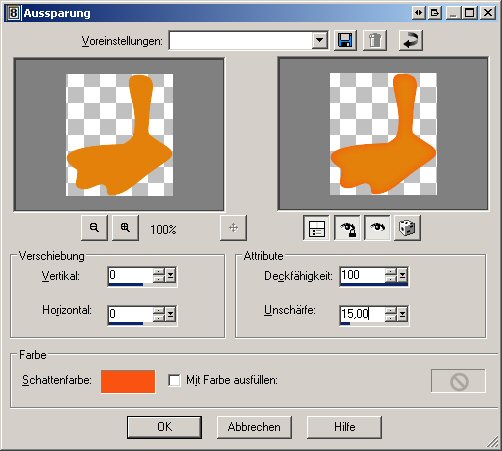Enable Mit Farbe ausfüllen checkbox
Image resolution: width=502 pixels, height=451 pixels.
click(174, 380)
